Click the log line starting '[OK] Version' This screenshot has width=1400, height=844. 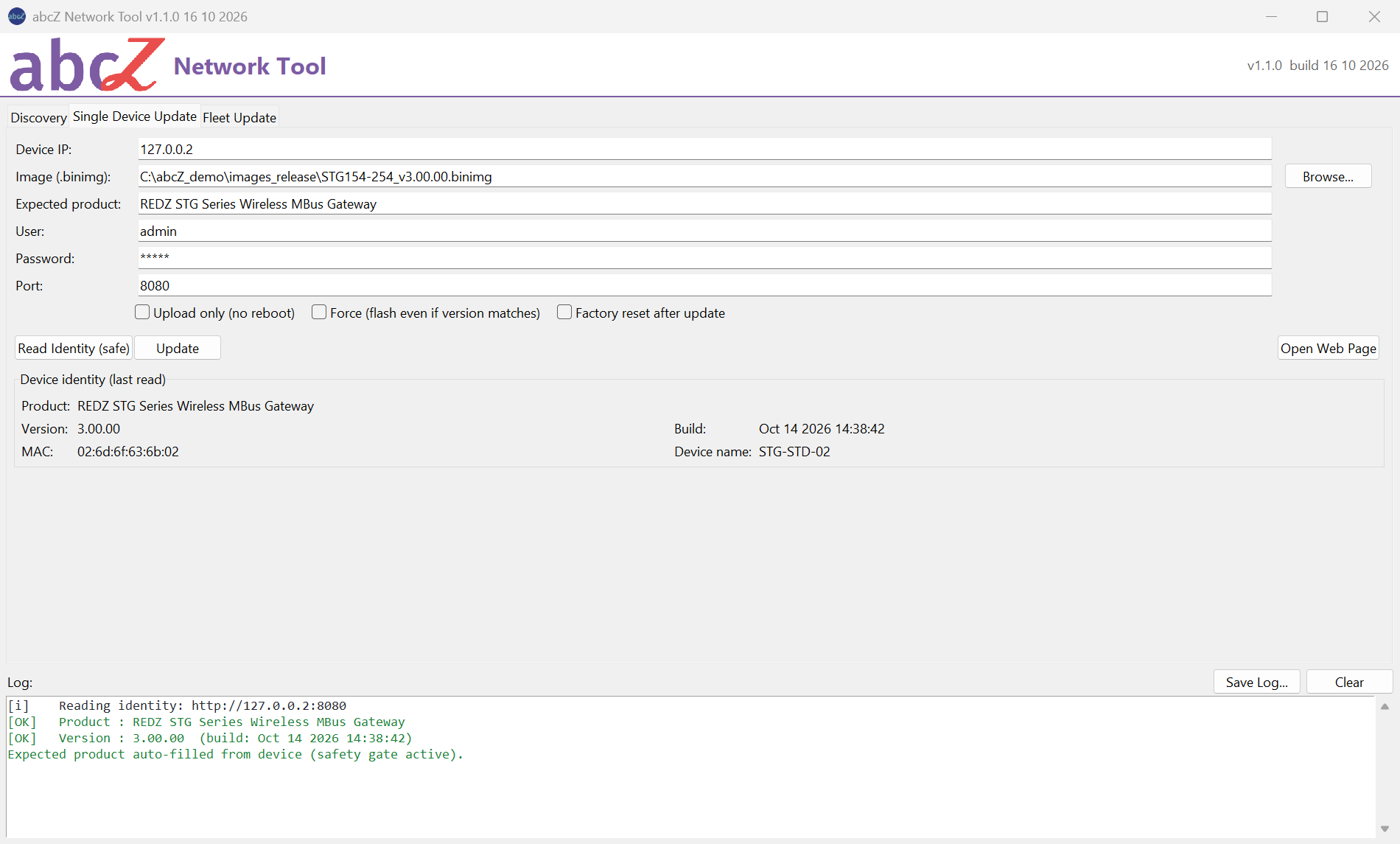tap(210, 738)
